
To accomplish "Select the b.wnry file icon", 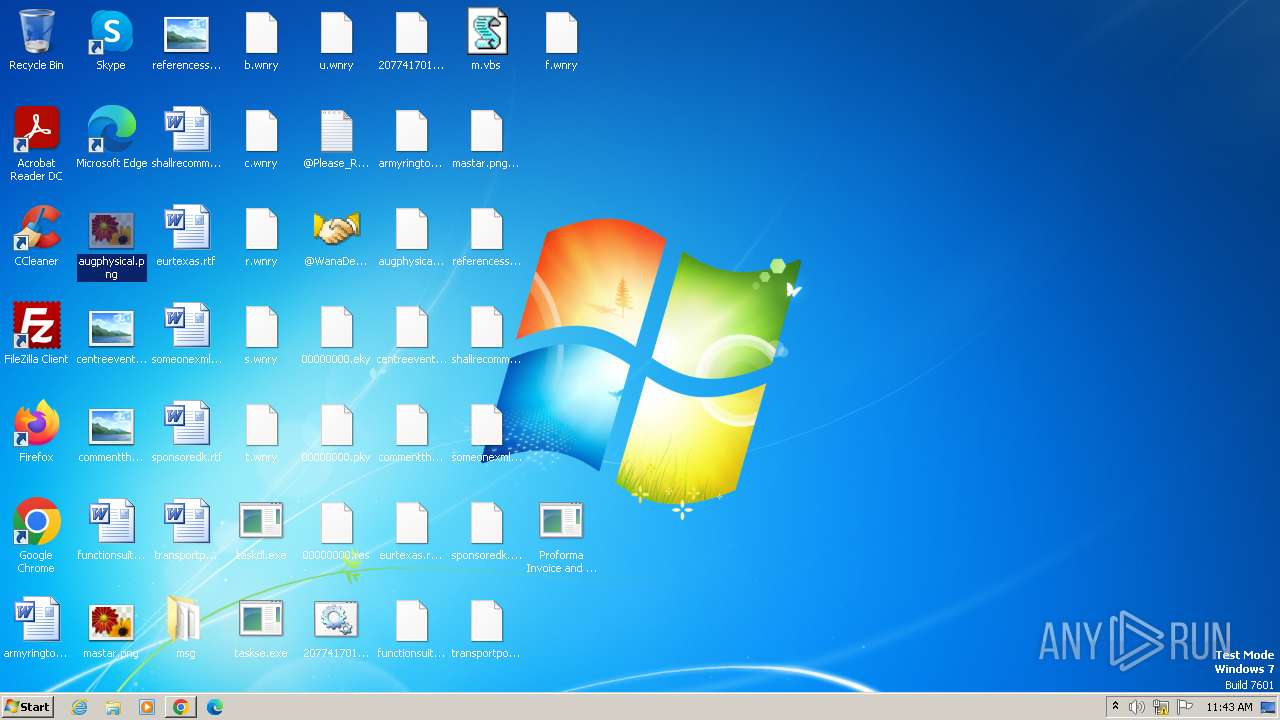I will (261, 41).
